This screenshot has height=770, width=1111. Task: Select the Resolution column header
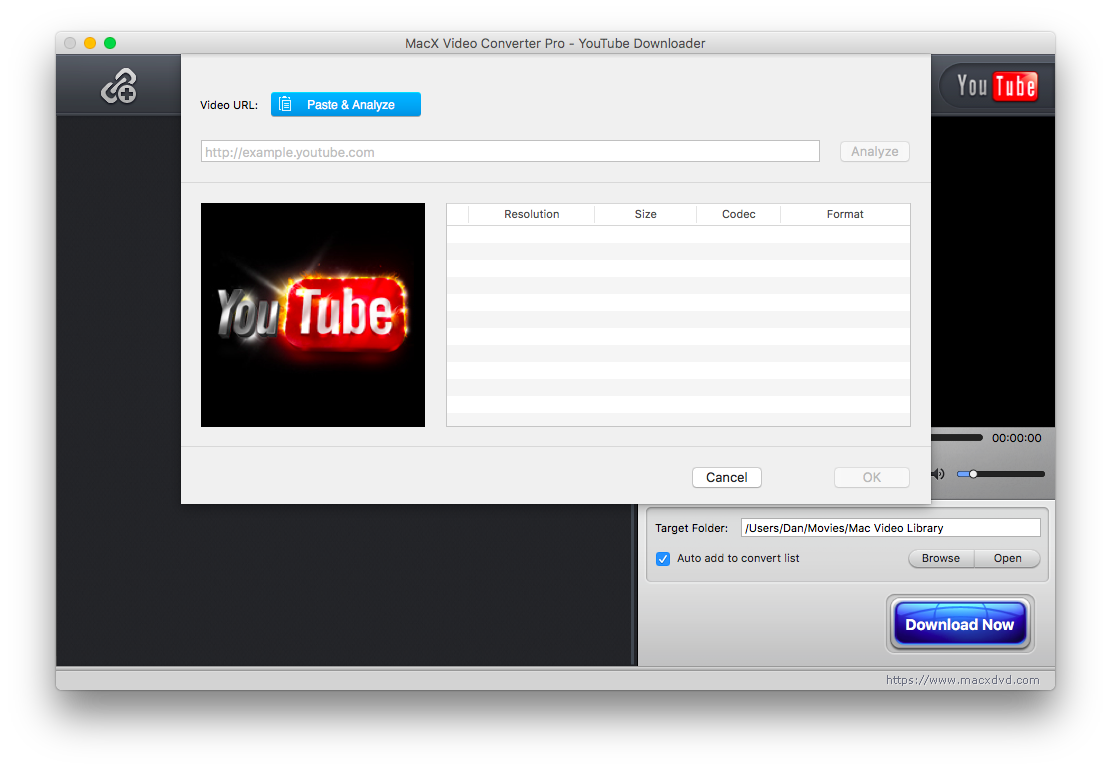531,214
